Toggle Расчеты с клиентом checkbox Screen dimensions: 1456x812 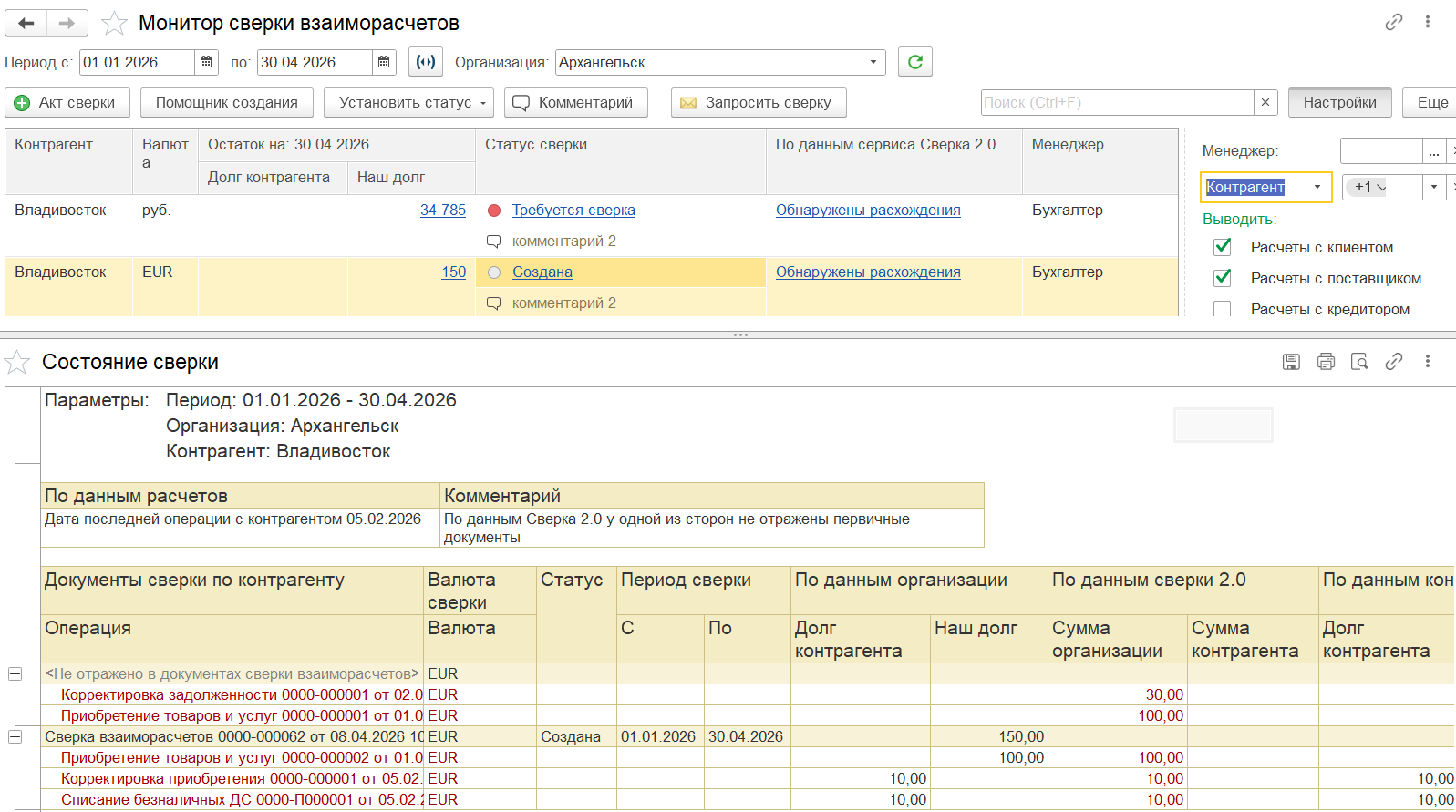point(1223,247)
